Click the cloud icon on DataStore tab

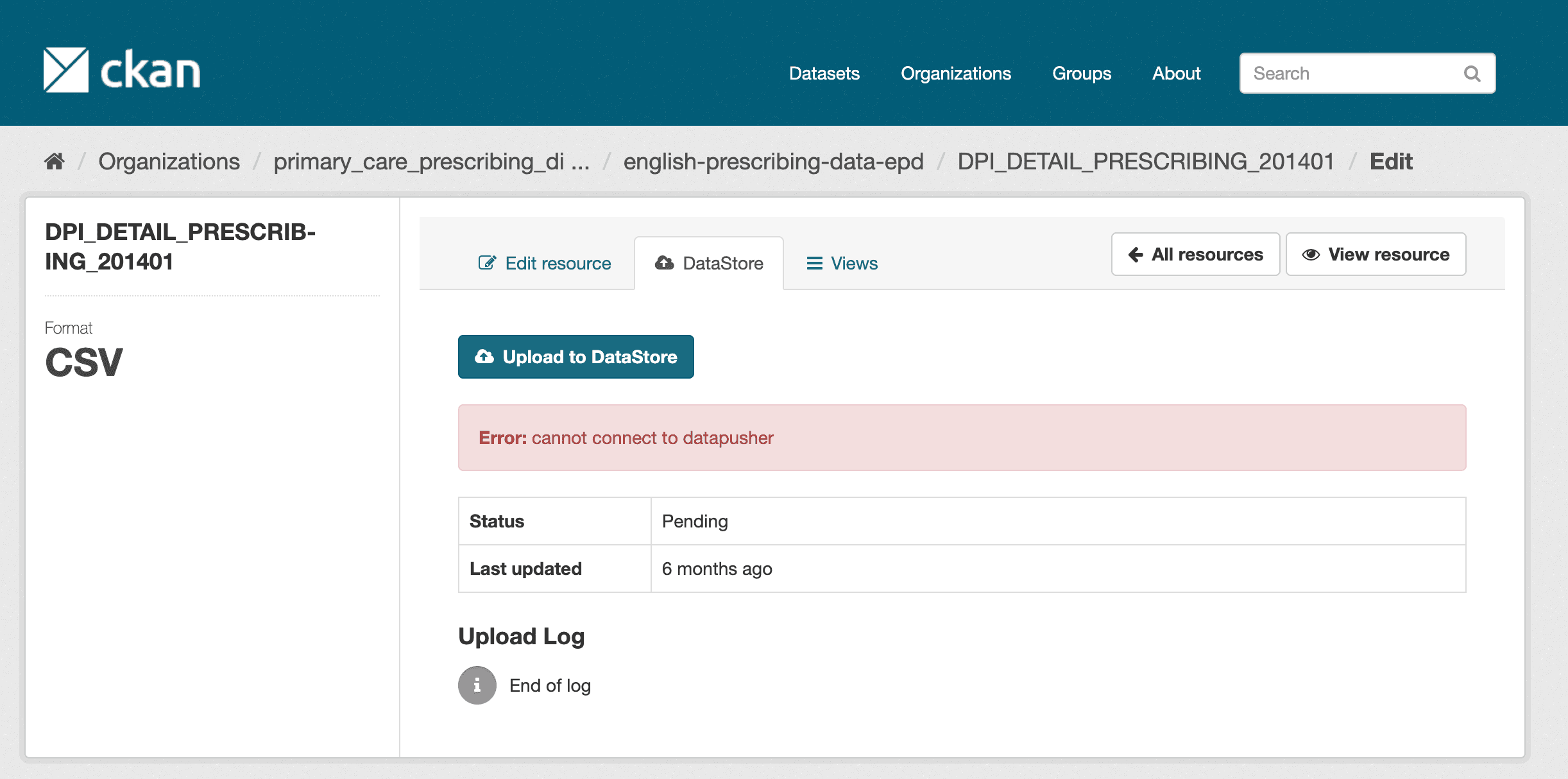point(664,263)
